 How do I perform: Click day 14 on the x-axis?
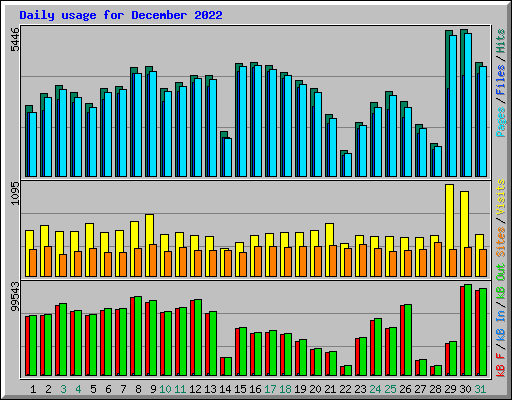(x=225, y=389)
